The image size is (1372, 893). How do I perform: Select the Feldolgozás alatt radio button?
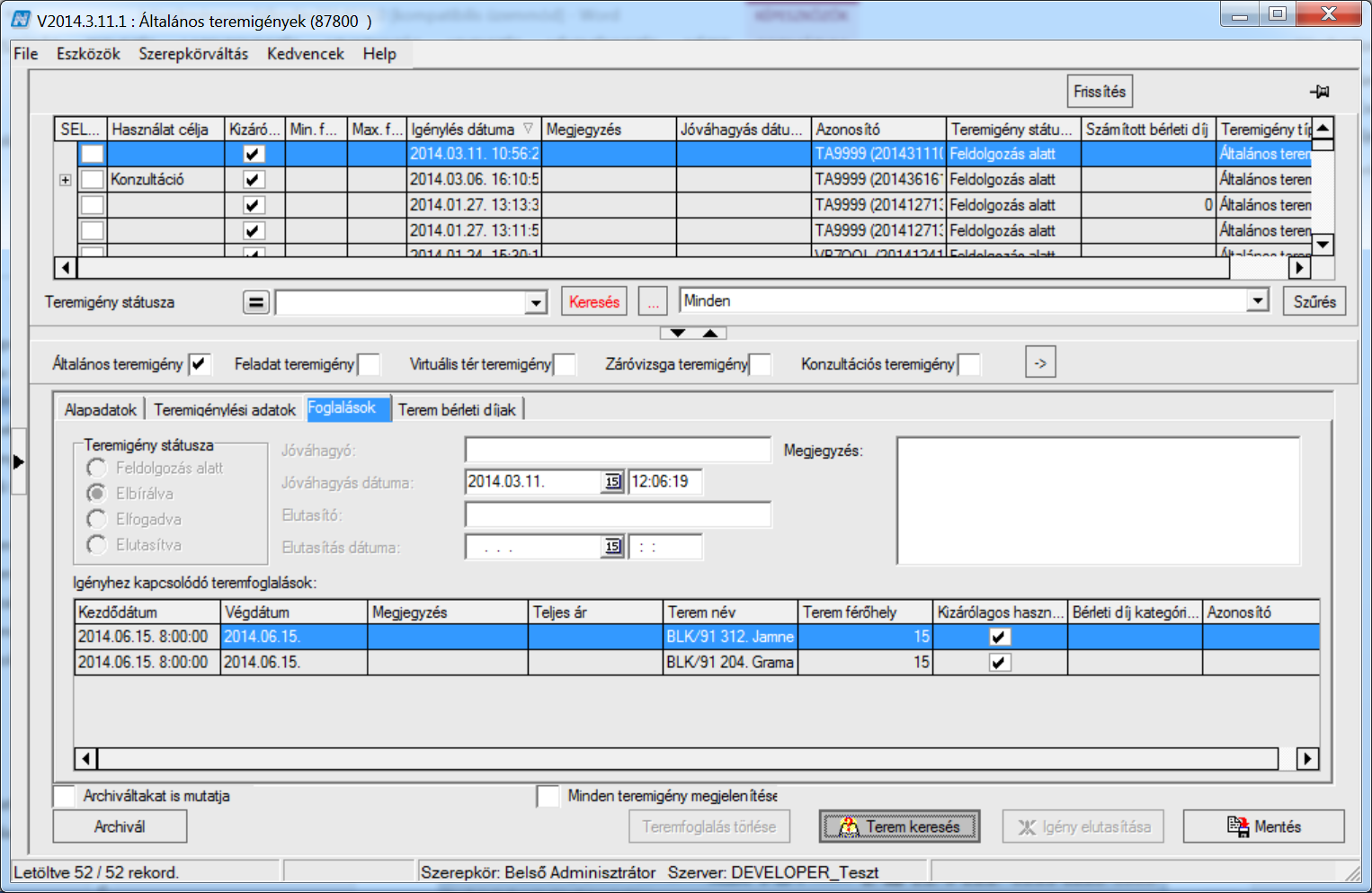coord(96,468)
